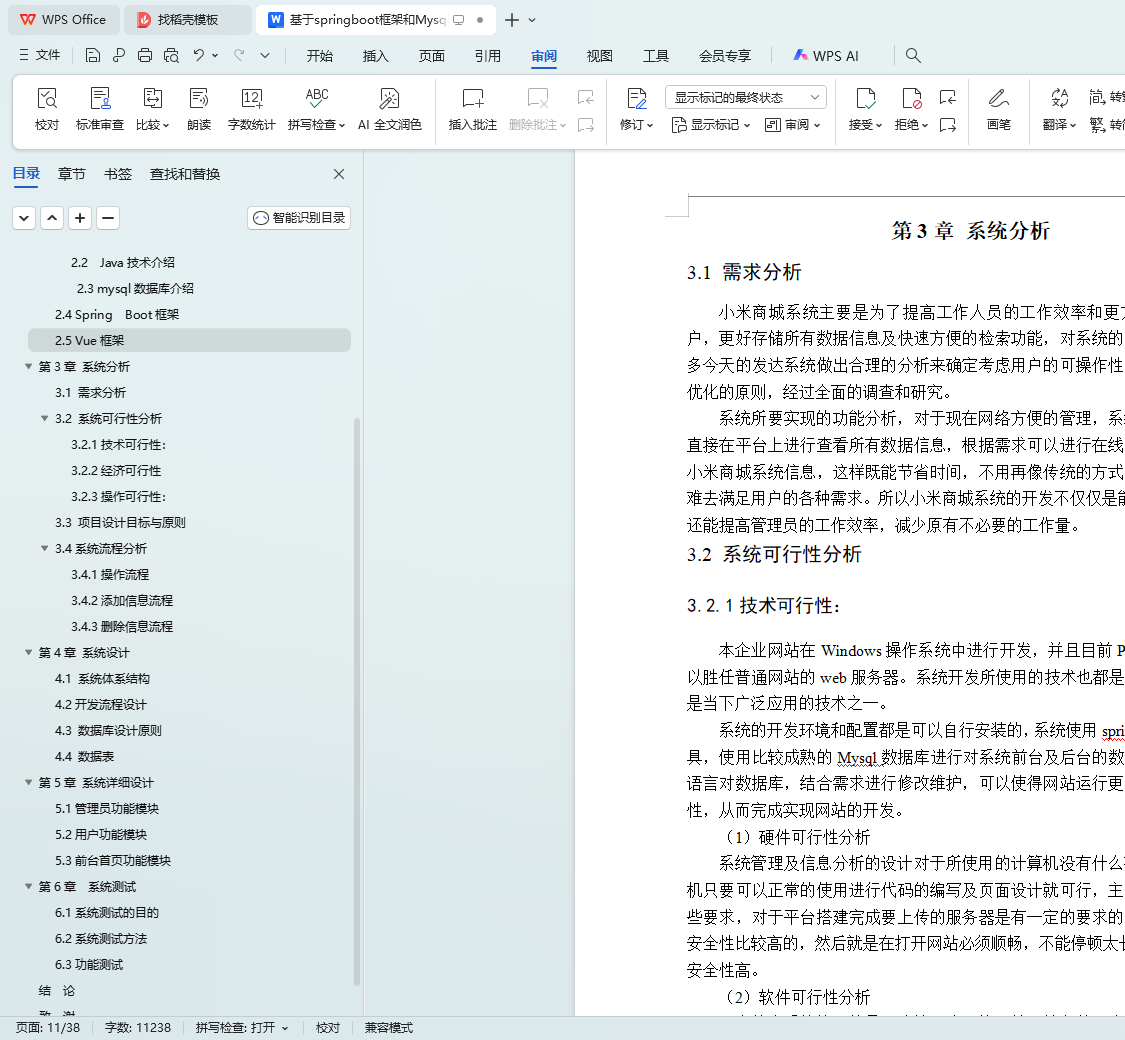Click the export to PDF icon
Screen dimensions: 1125x1040
coord(119,55)
